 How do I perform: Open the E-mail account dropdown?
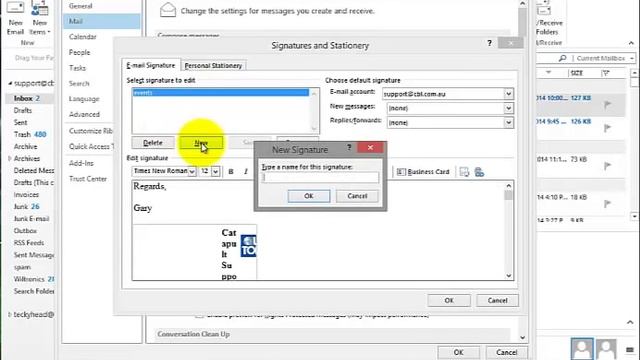click(x=508, y=94)
